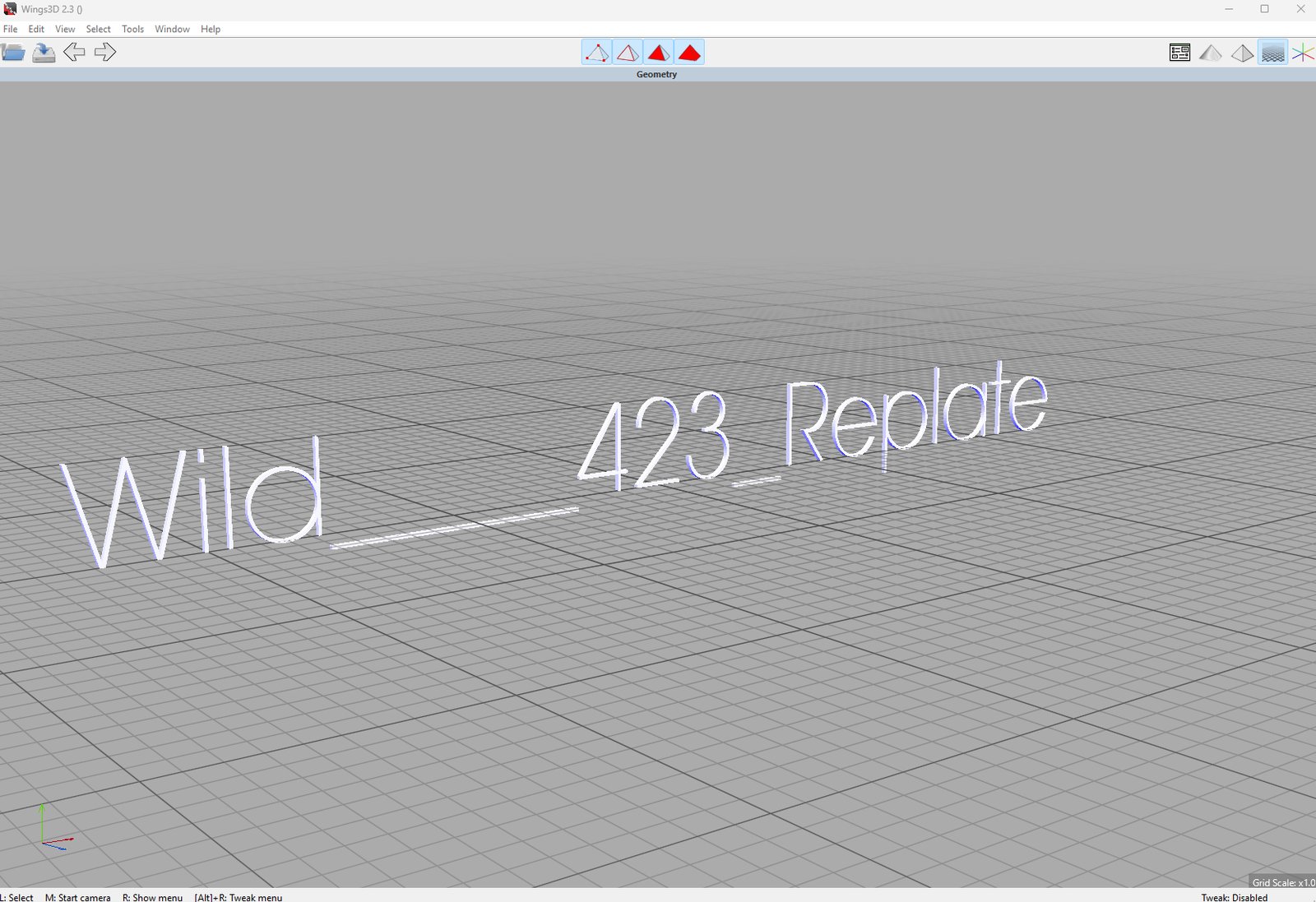Select Vertex selection mode icon
Viewport: 1316px width, 902px height.
tap(596, 53)
